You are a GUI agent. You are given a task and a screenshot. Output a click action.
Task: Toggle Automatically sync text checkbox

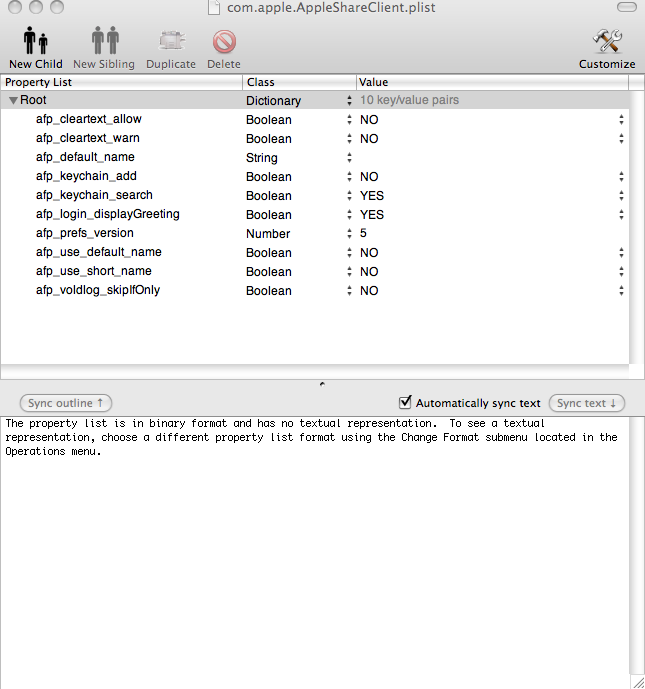pyautogui.click(x=405, y=402)
